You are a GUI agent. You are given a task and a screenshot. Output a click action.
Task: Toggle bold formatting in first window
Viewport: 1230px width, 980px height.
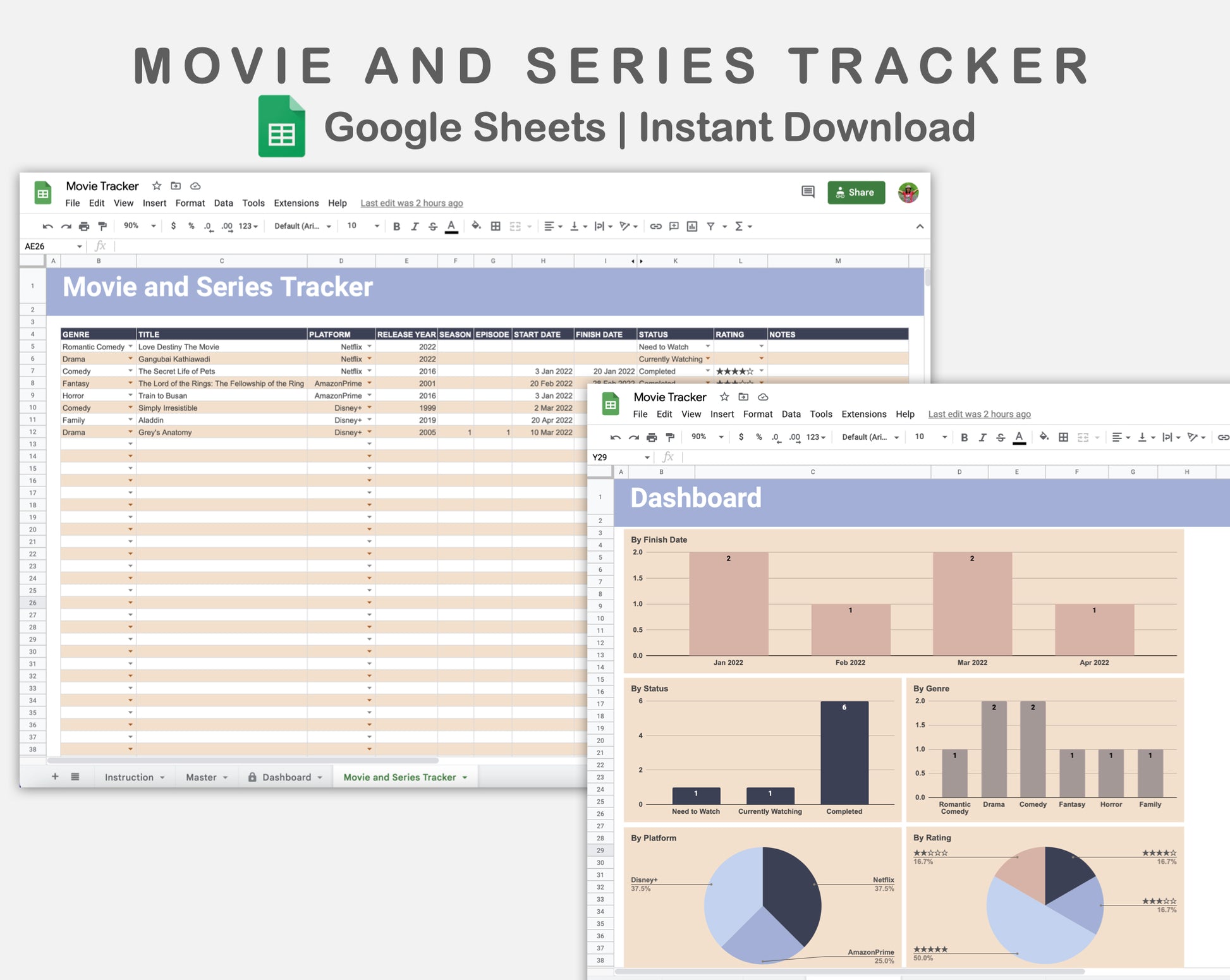(396, 226)
